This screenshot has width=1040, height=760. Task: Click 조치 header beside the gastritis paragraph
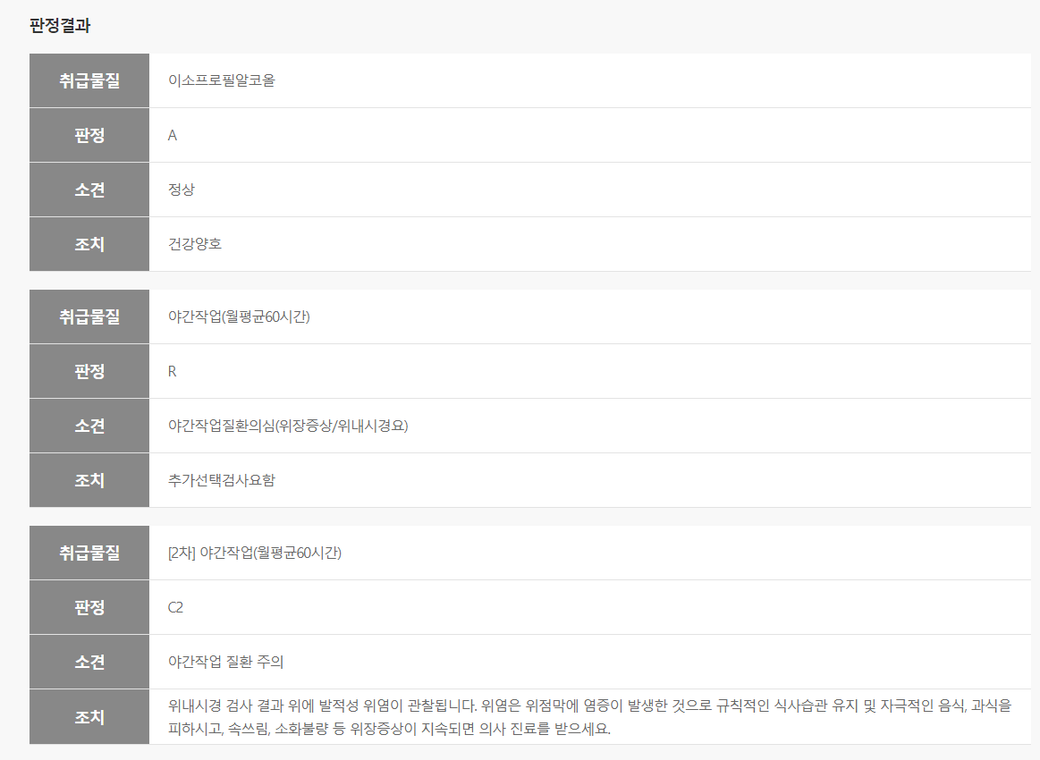point(89,717)
